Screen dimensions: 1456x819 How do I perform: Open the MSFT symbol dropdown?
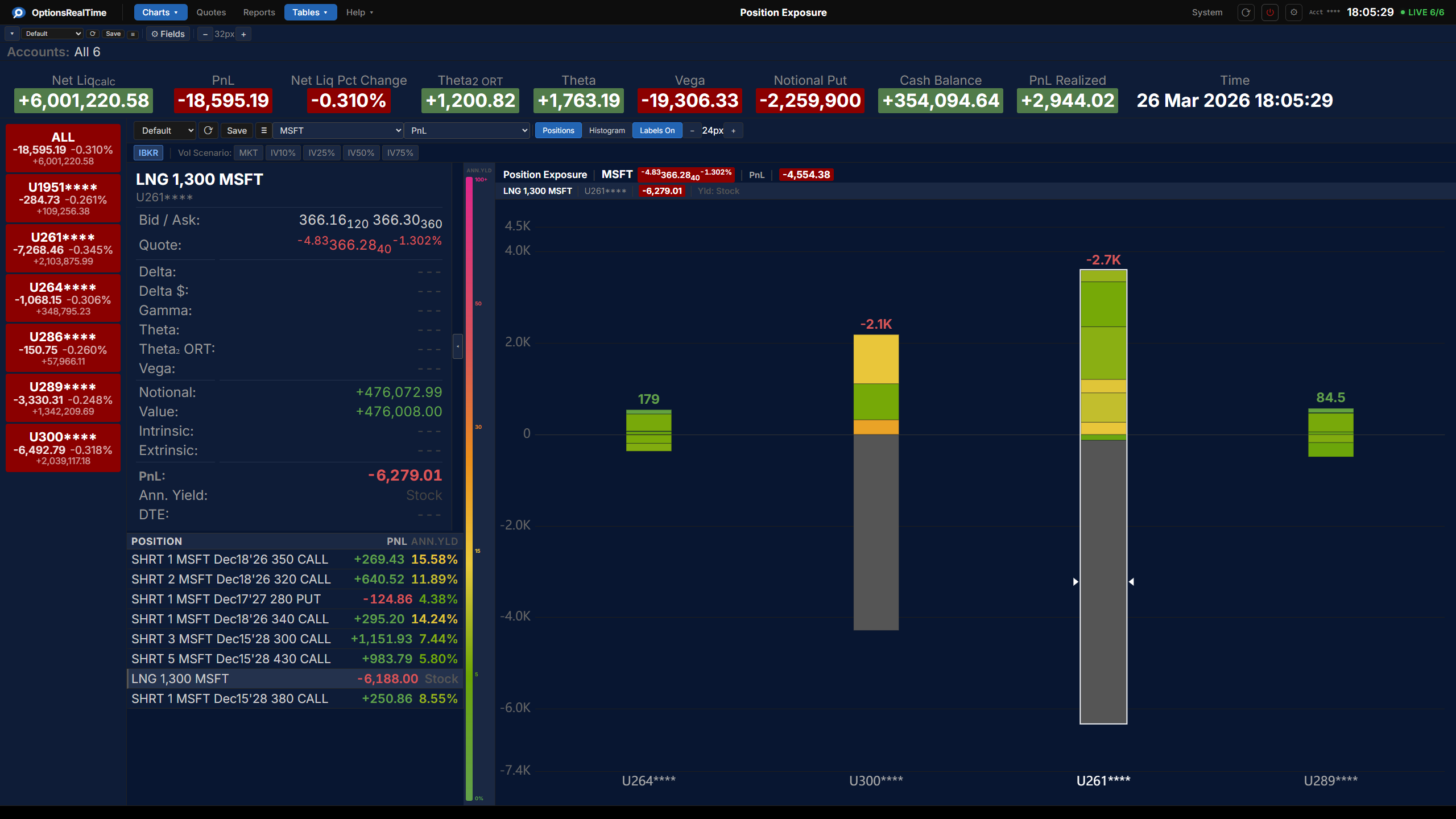pos(338,130)
